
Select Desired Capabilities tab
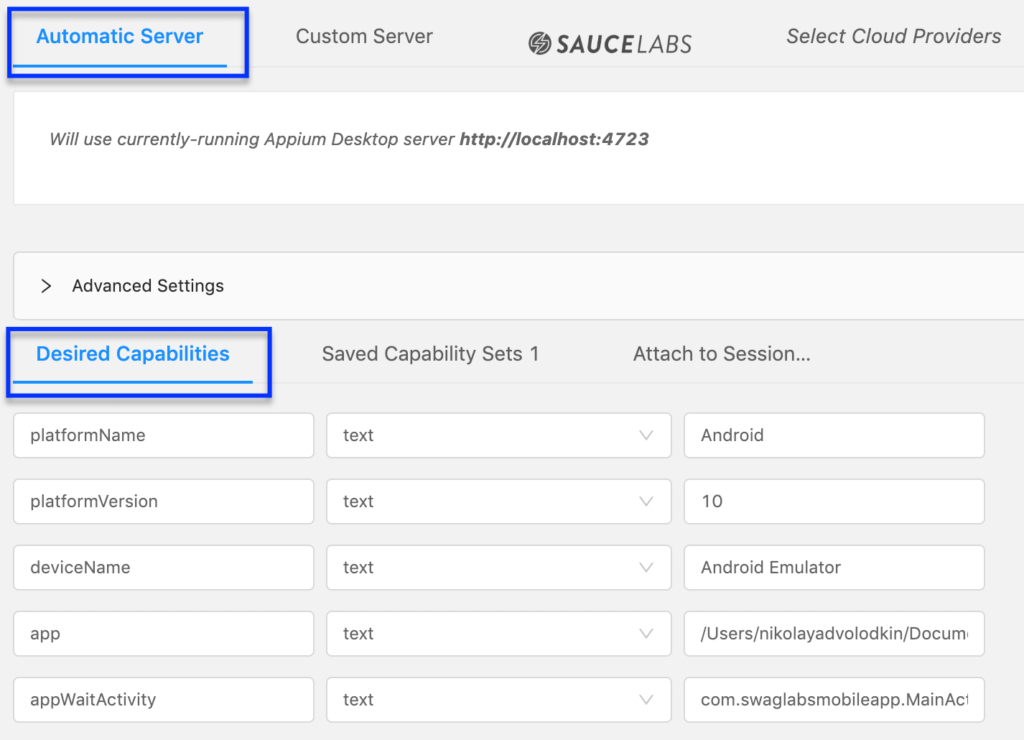tap(133, 354)
